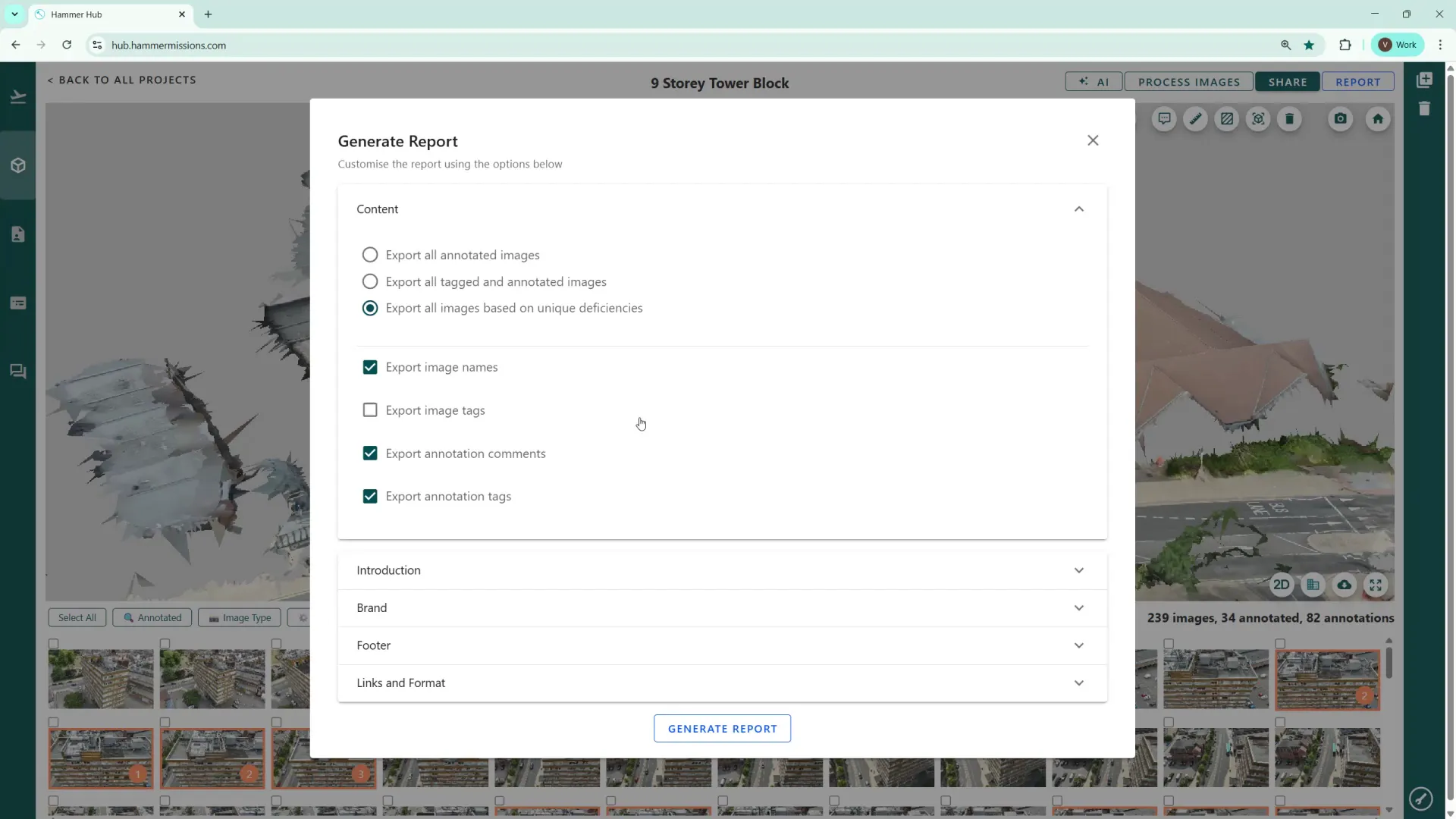Select Export all annotated images option
The image size is (1456, 819).
[370, 255]
